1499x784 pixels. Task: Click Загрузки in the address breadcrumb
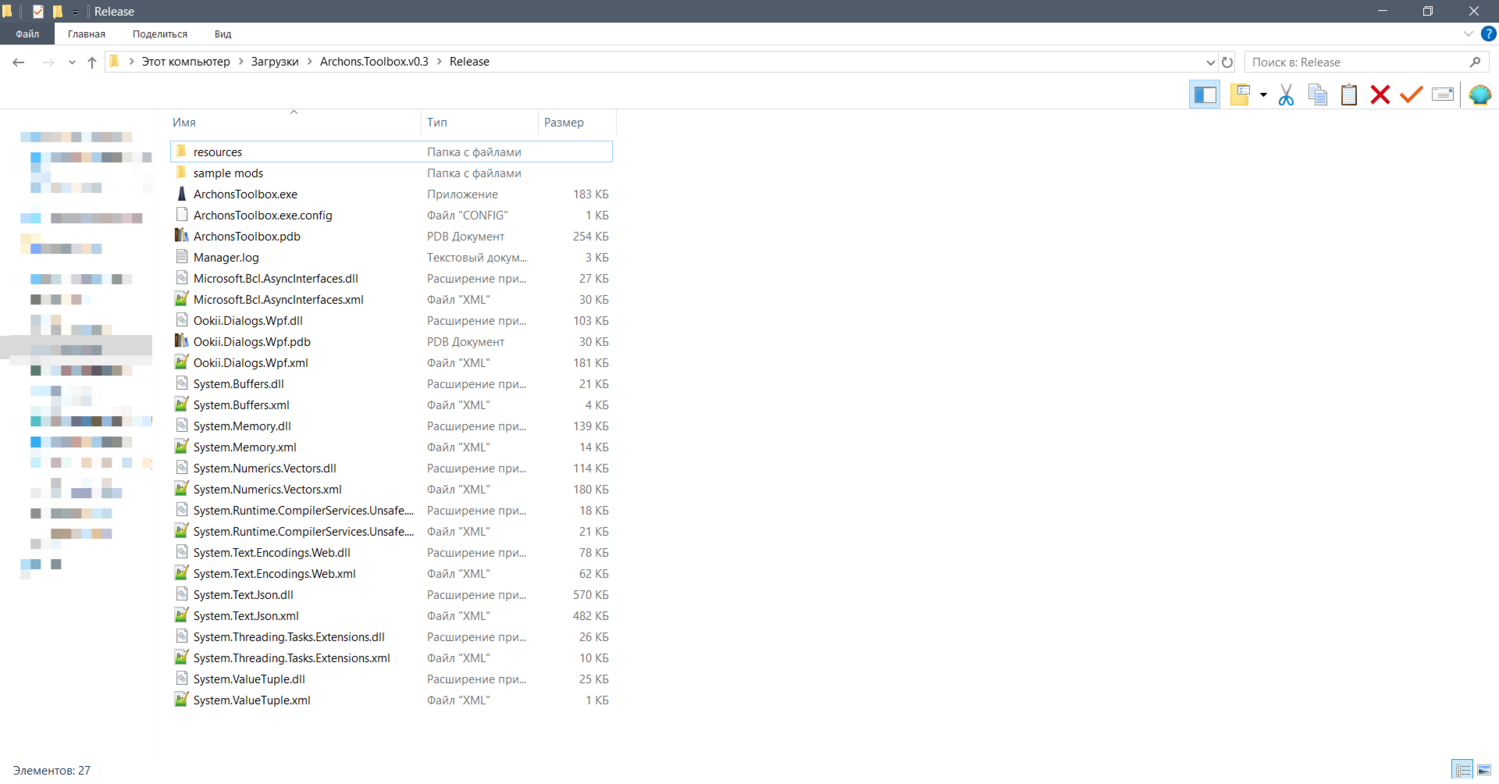(275, 62)
